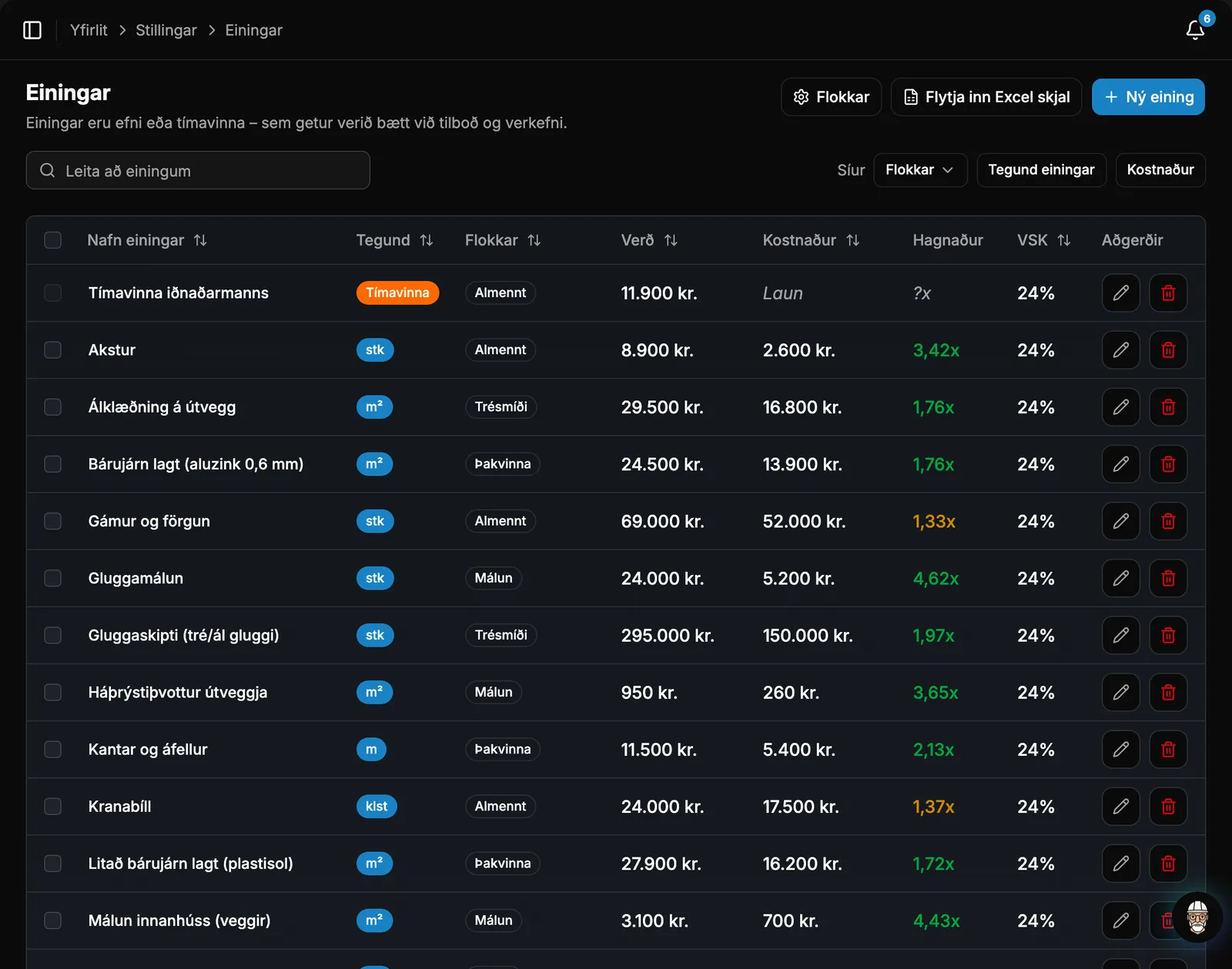The width and height of the screenshot is (1232, 969).
Task: Navigate to Yfirlit breadcrumb
Action: point(89,30)
